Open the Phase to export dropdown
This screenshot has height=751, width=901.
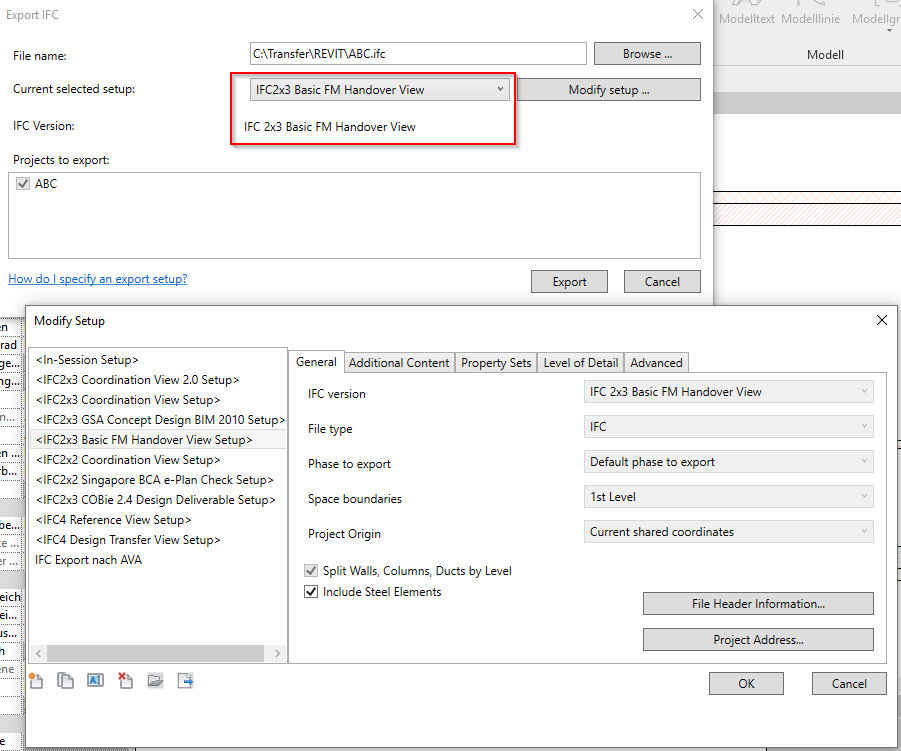867,463
